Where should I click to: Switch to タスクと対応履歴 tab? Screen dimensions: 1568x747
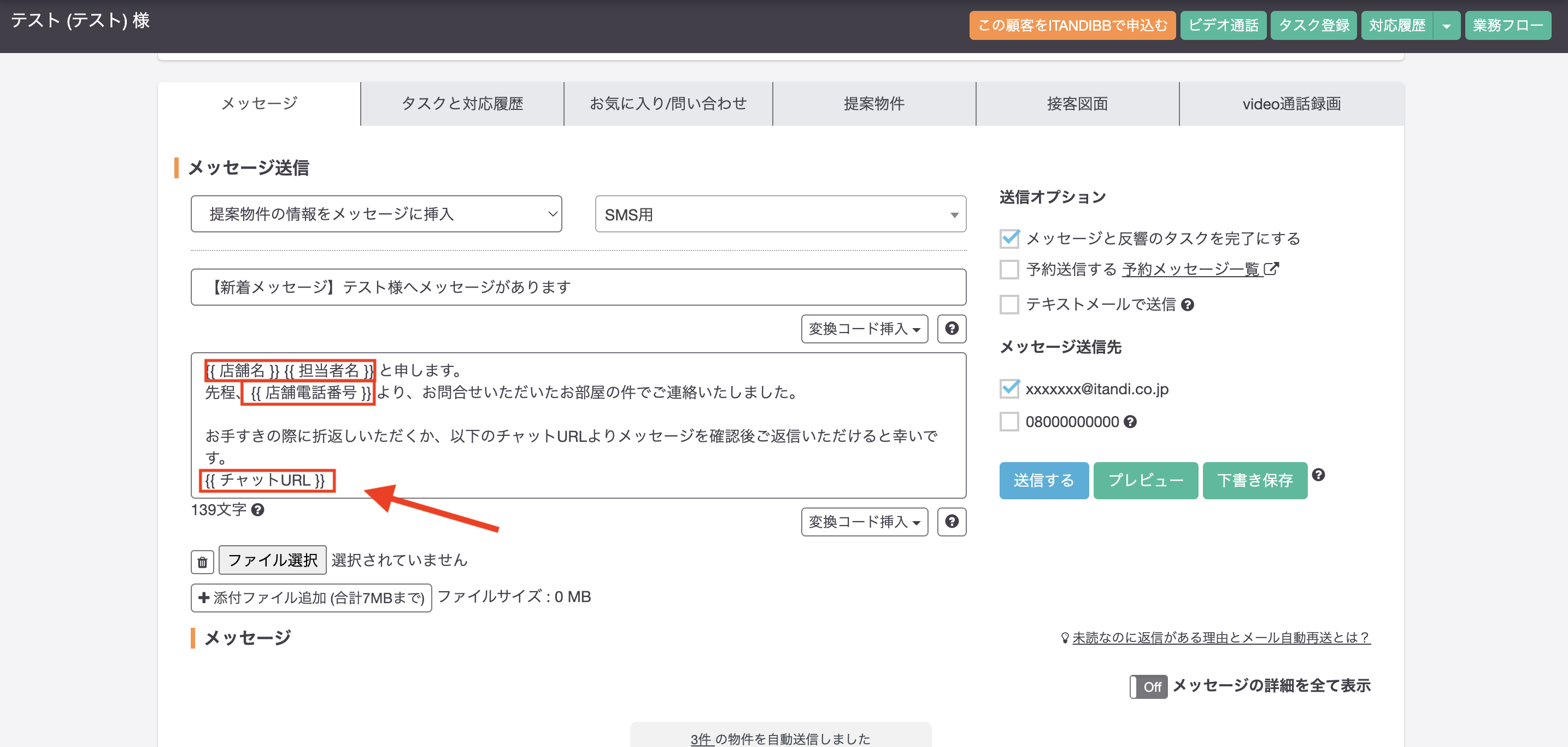click(462, 103)
